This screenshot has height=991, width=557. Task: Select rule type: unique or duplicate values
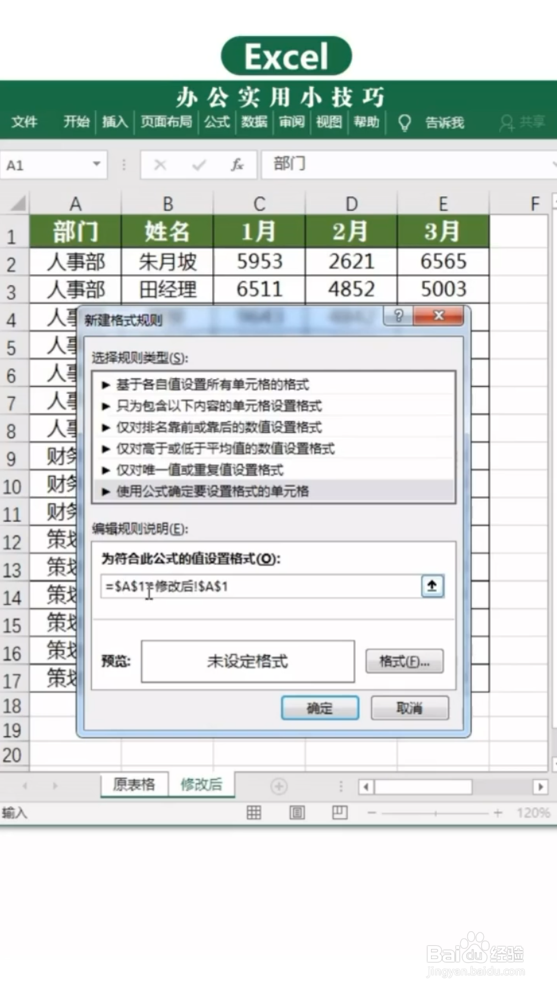point(273,470)
